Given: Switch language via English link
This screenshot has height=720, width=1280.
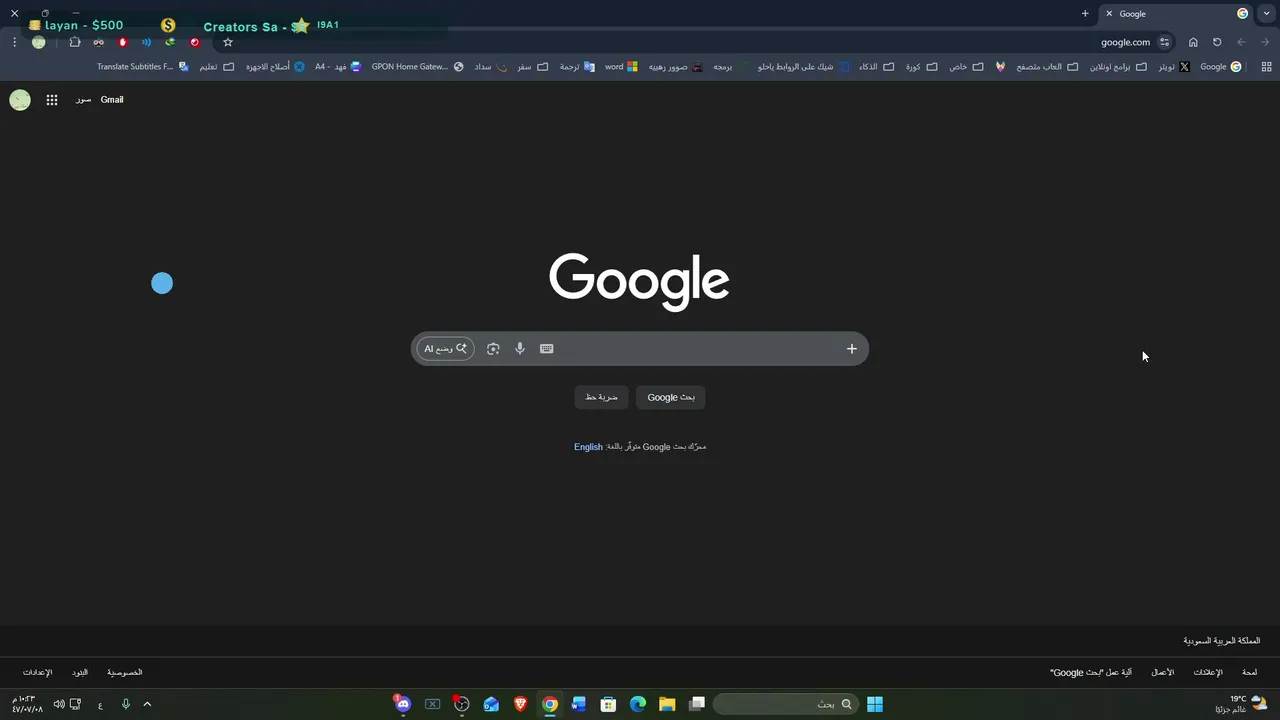Looking at the screenshot, I should coord(588,447).
